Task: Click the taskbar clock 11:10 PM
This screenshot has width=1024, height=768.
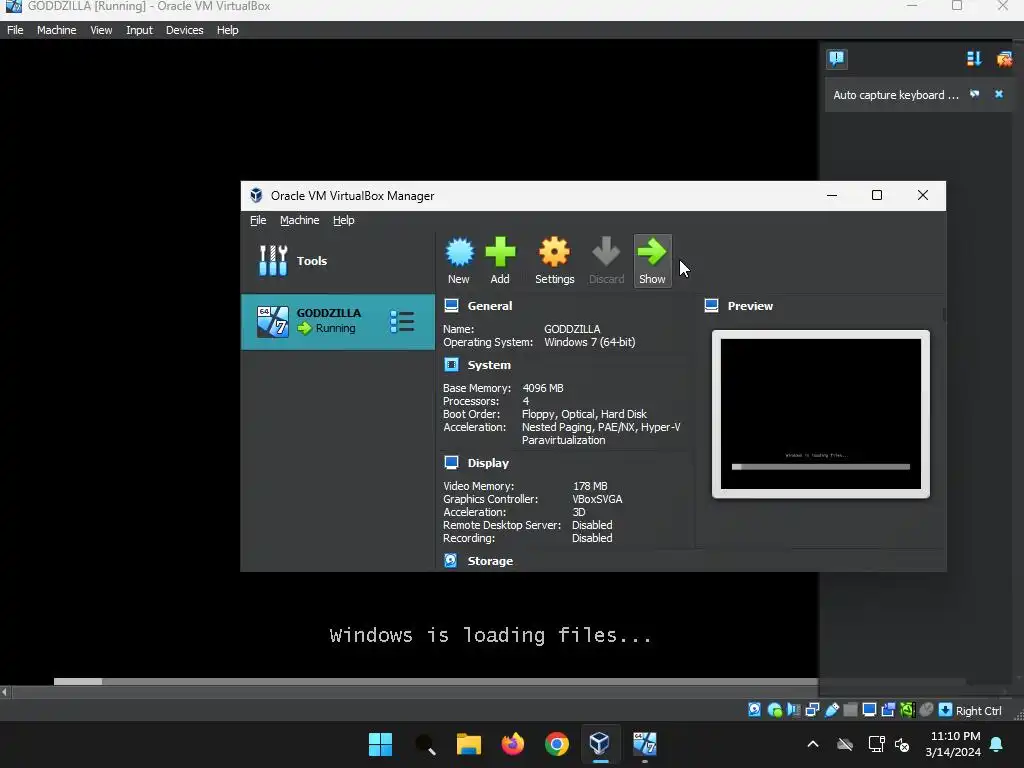Action: [955, 736]
